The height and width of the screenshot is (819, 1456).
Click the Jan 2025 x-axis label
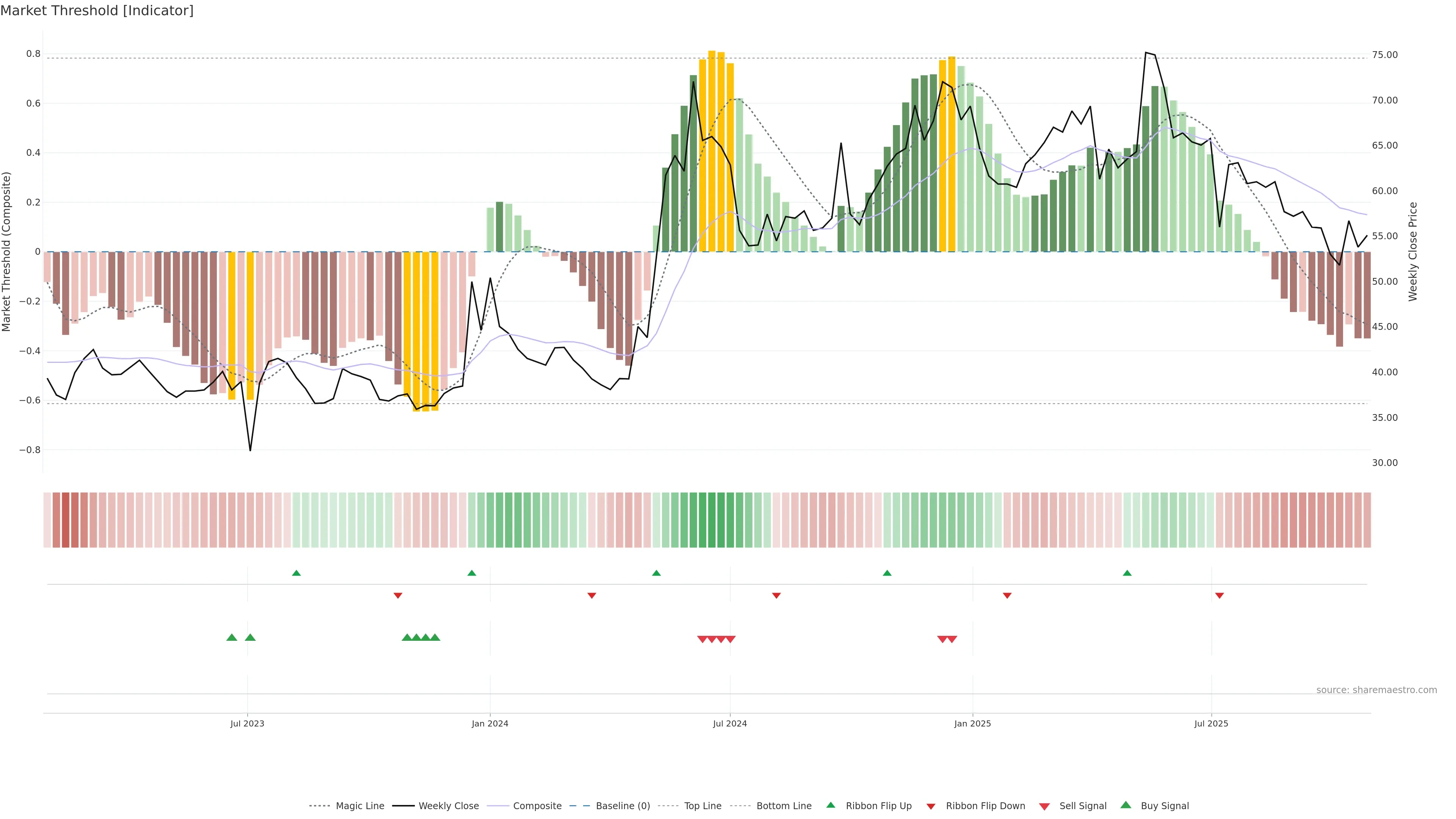tap(972, 723)
